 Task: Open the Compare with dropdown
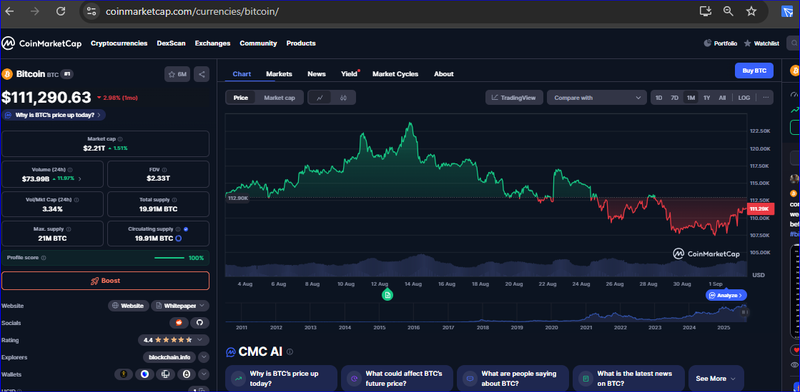pyautogui.click(x=596, y=97)
